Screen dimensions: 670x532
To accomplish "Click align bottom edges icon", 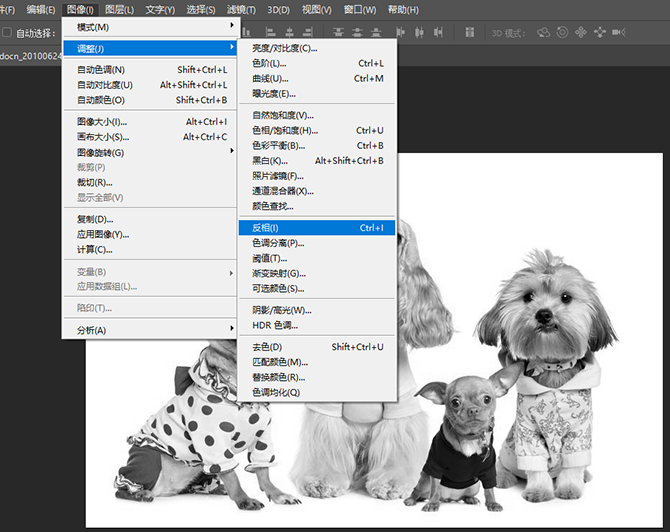I will 247,32.
